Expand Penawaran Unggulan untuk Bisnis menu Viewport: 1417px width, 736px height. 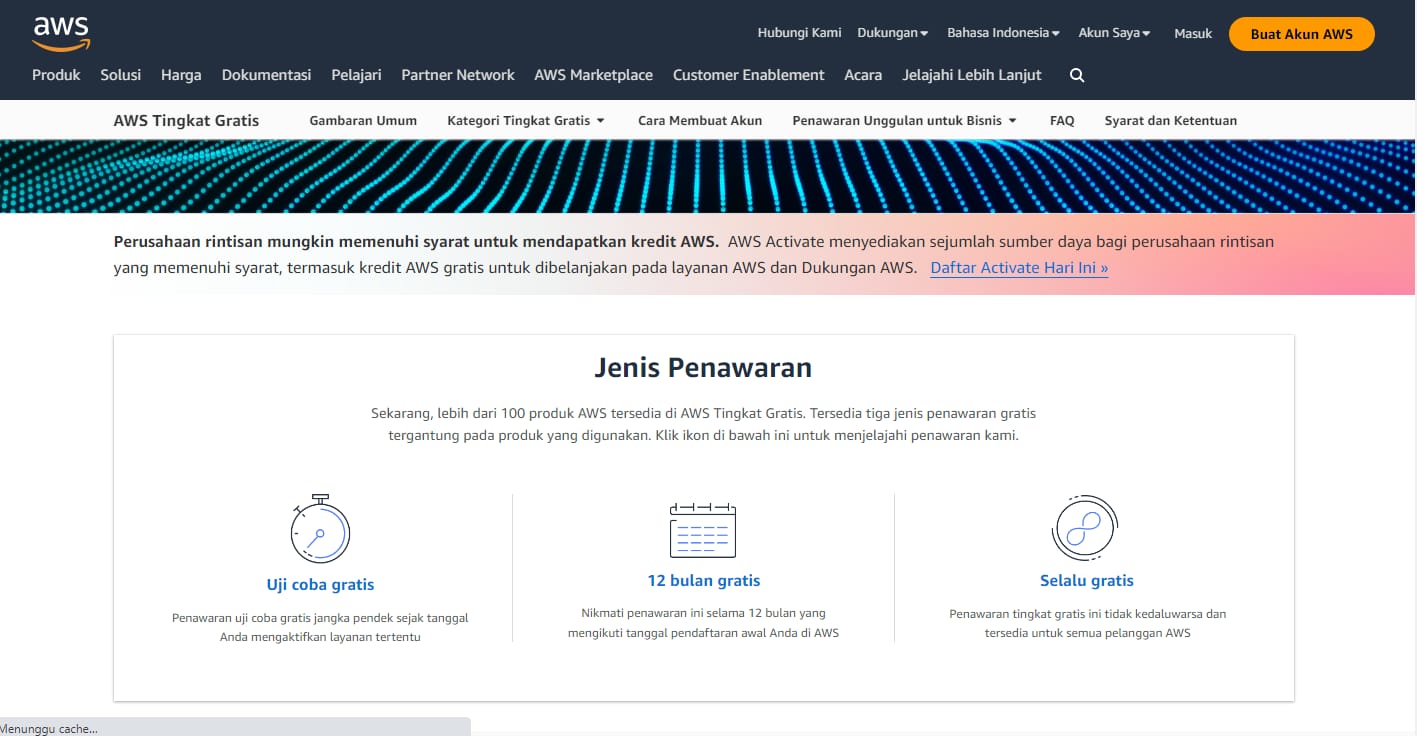click(904, 120)
